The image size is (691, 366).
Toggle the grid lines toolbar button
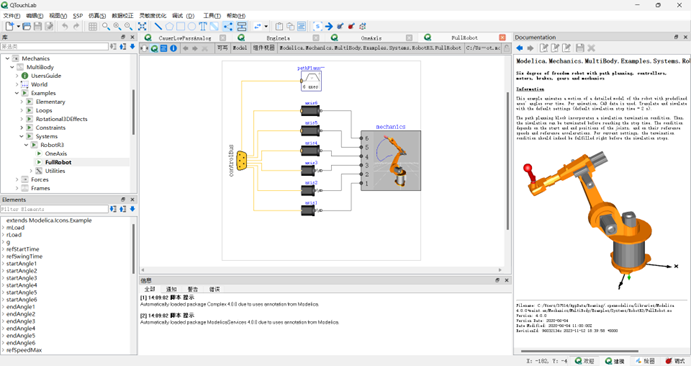click(93, 26)
